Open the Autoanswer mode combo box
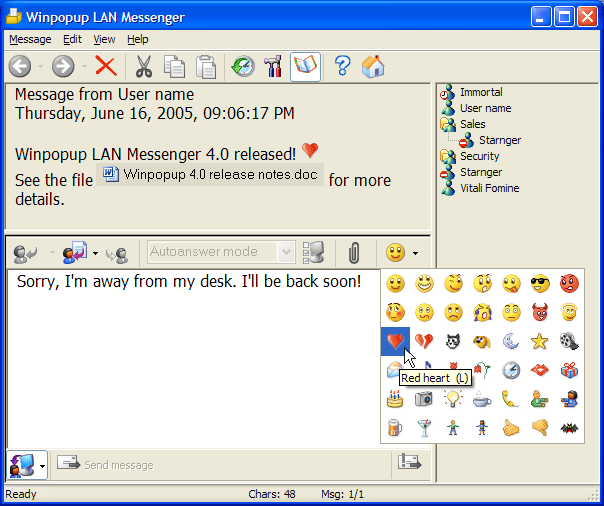 (x=221, y=252)
